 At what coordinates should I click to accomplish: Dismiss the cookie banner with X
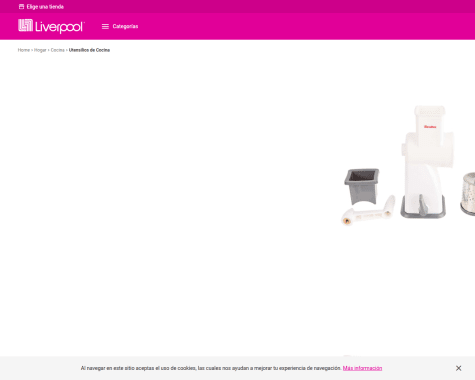[x=458, y=368]
